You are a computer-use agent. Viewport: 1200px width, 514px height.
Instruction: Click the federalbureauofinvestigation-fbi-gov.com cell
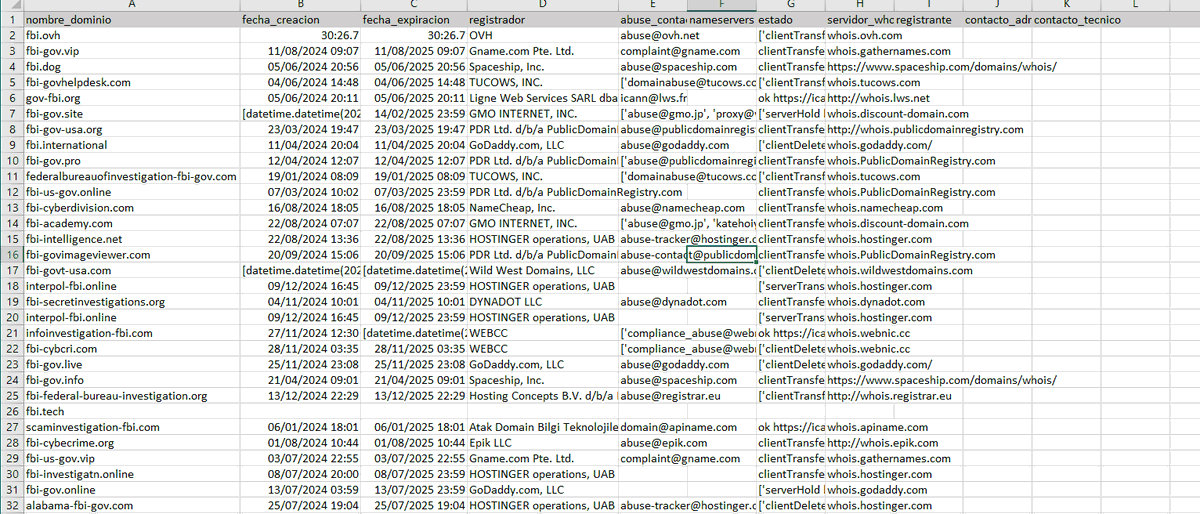point(131,176)
